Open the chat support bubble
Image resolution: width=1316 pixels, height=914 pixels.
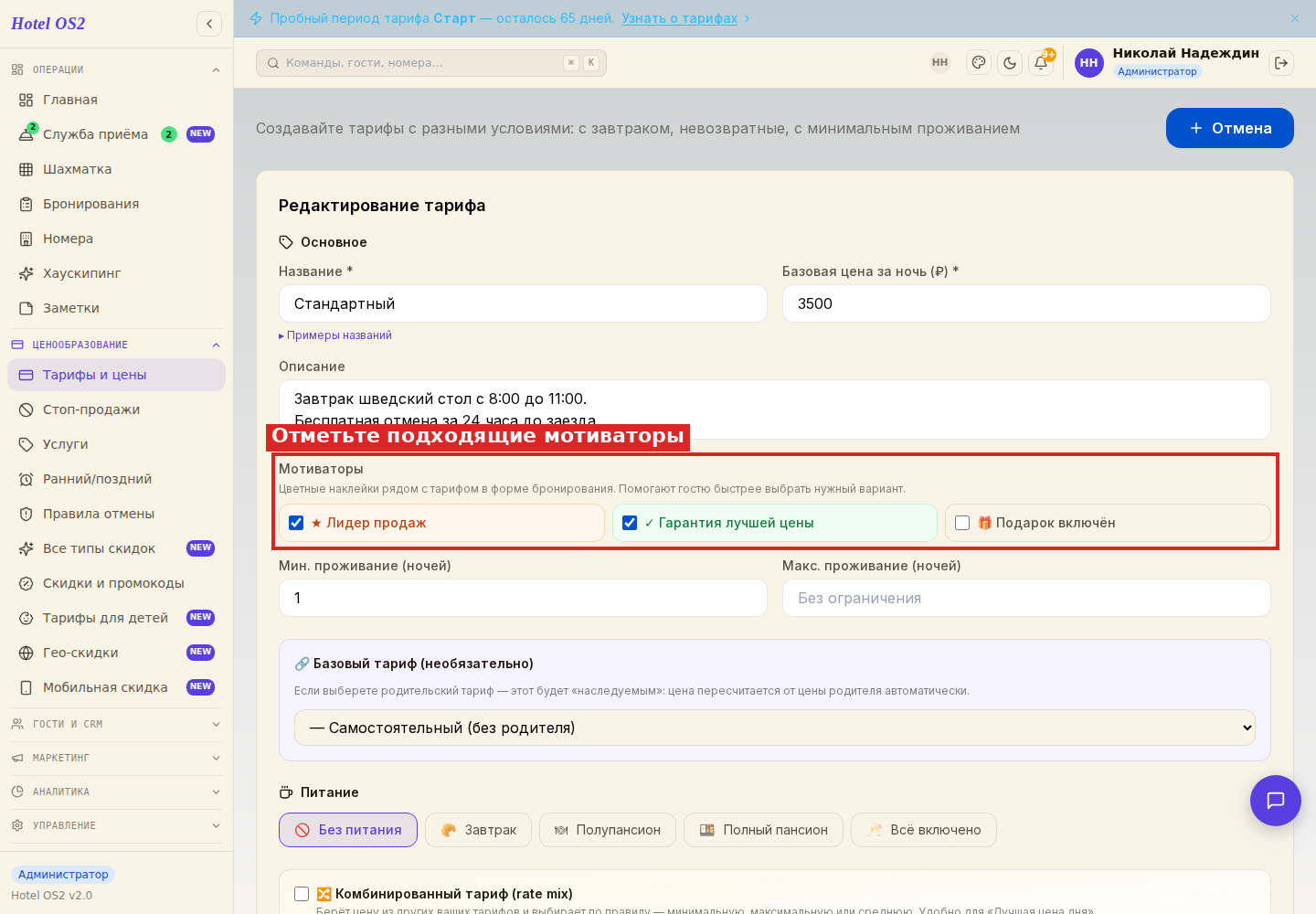(x=1276, y=801)
